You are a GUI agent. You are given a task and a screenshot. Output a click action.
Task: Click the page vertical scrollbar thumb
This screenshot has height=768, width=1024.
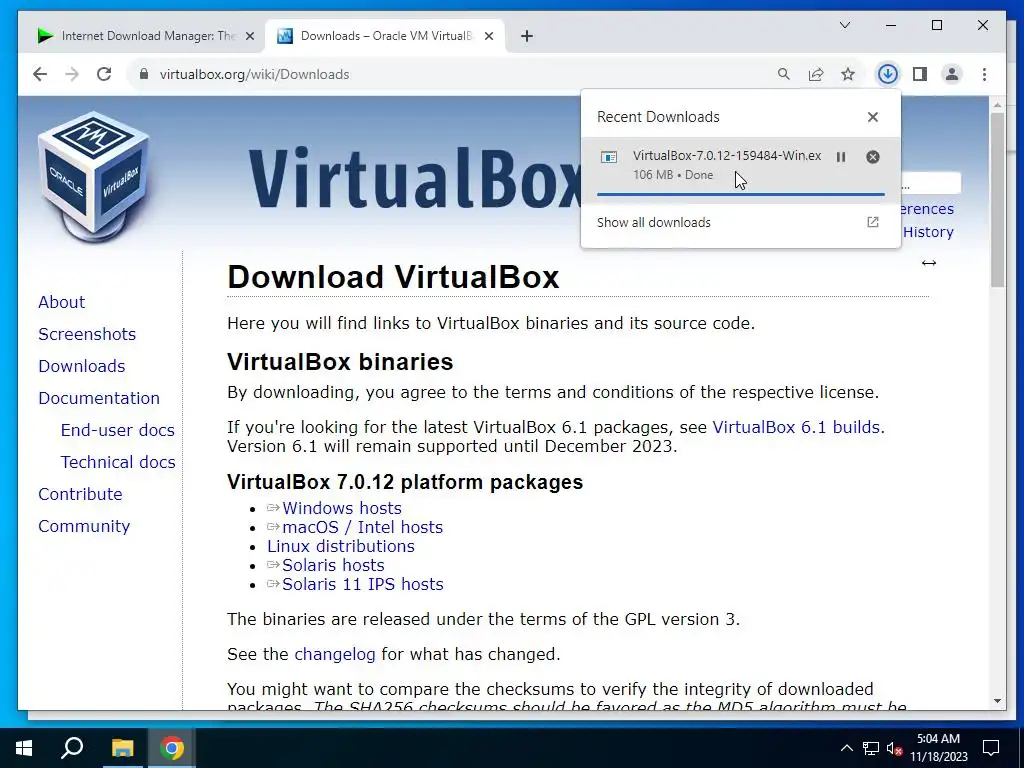pos(997,200)
